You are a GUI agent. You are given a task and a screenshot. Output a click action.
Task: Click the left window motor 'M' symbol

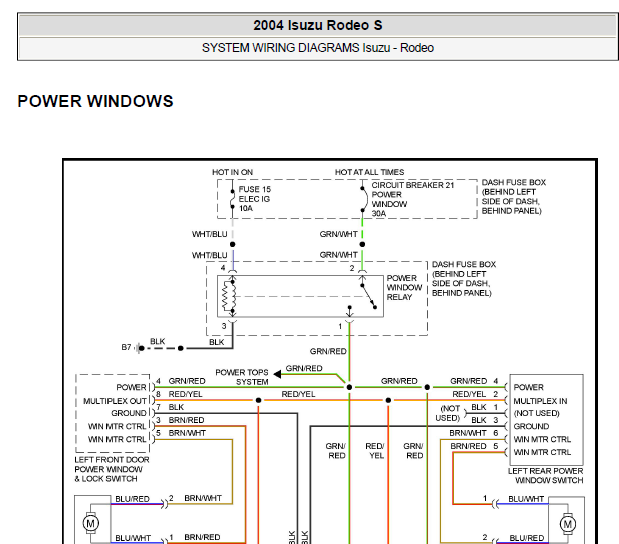pyautogui.click(x=90, y=523)
